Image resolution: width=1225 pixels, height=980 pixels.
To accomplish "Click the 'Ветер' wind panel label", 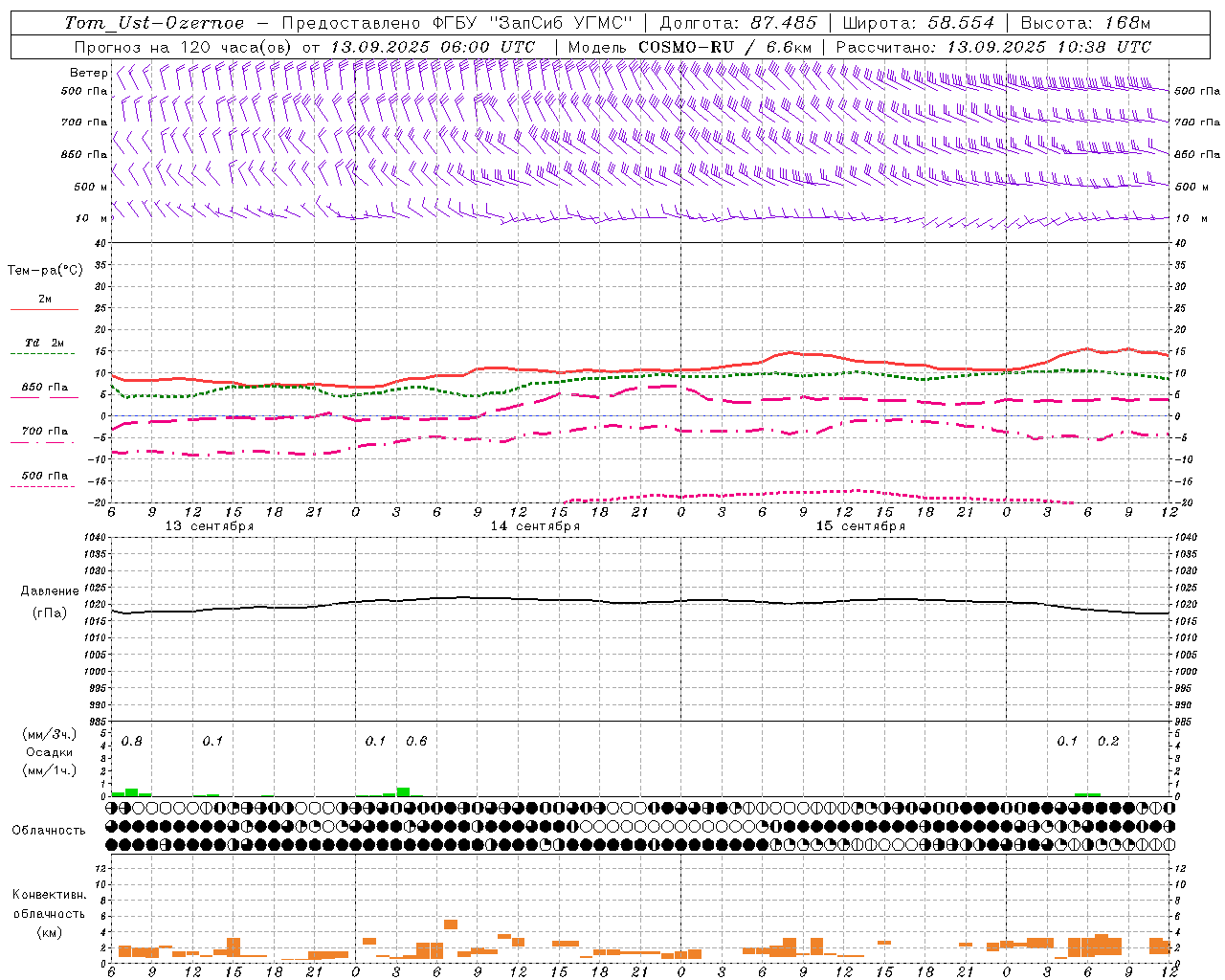I will pos(88,73).
